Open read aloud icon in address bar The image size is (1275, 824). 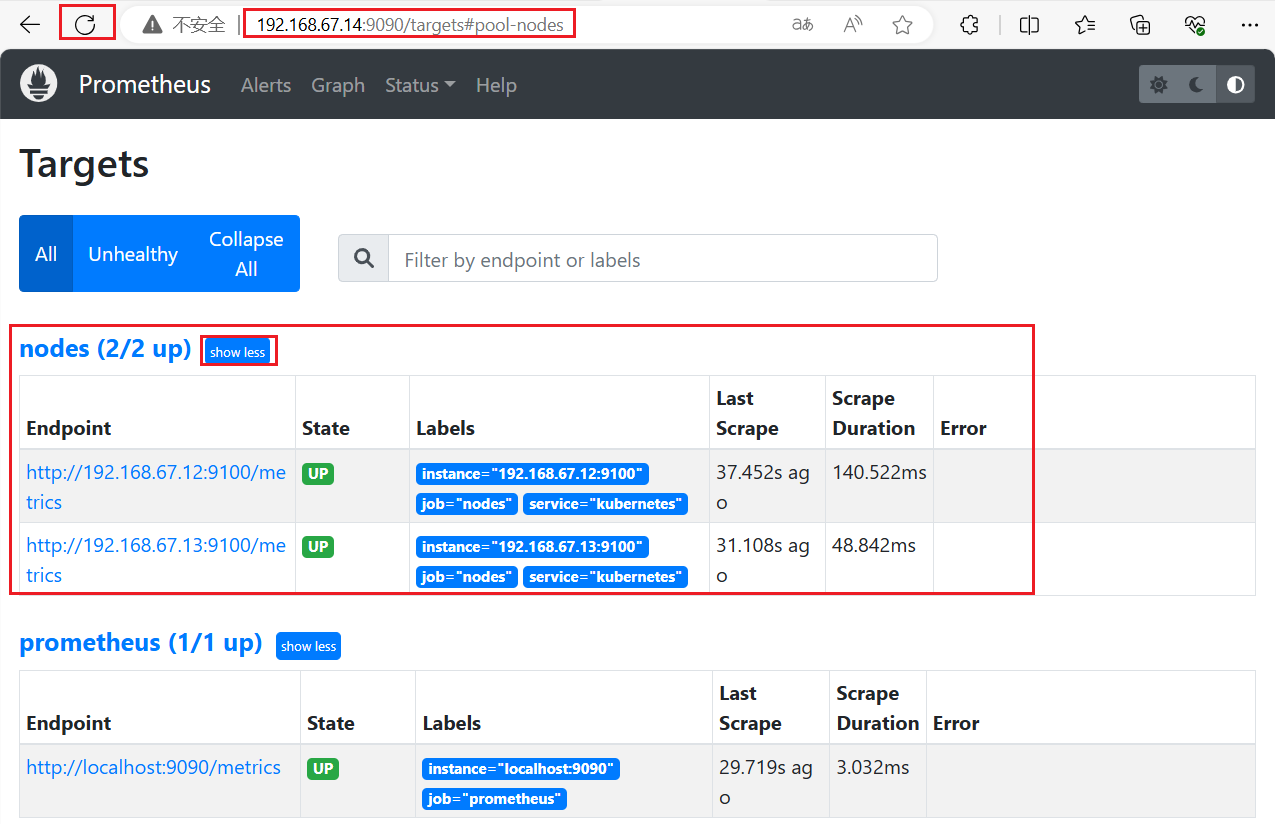tap(853, 25)
